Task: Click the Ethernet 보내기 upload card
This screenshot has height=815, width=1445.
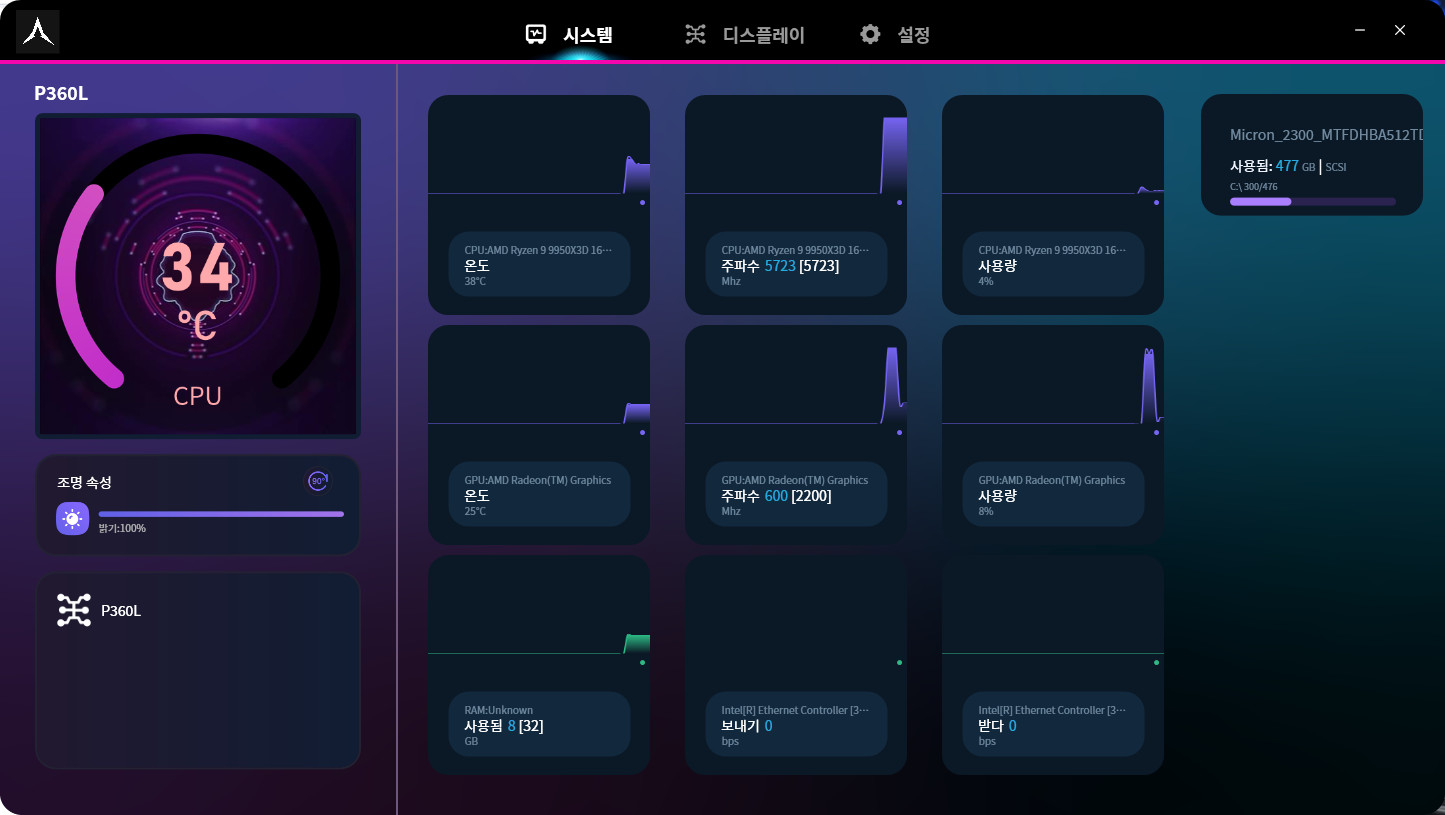Action: [796, 665]
